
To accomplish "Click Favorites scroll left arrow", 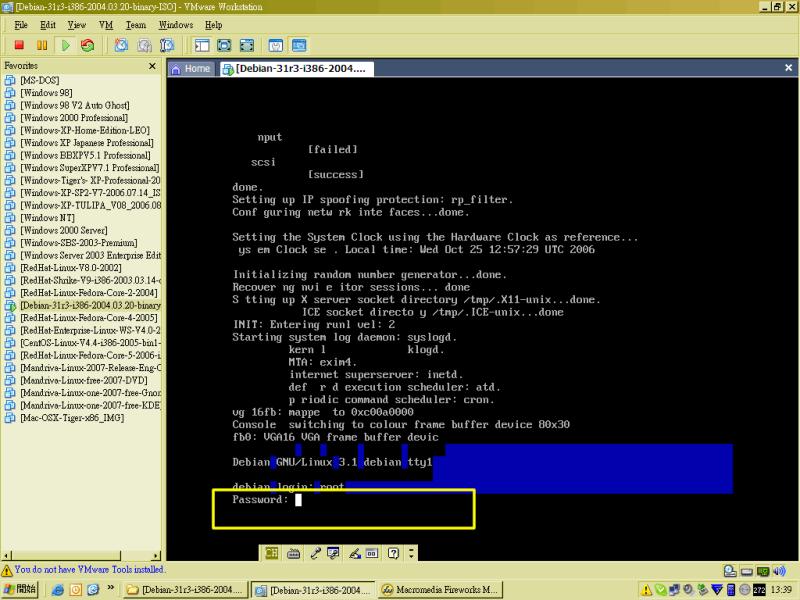I will [6, 556].
